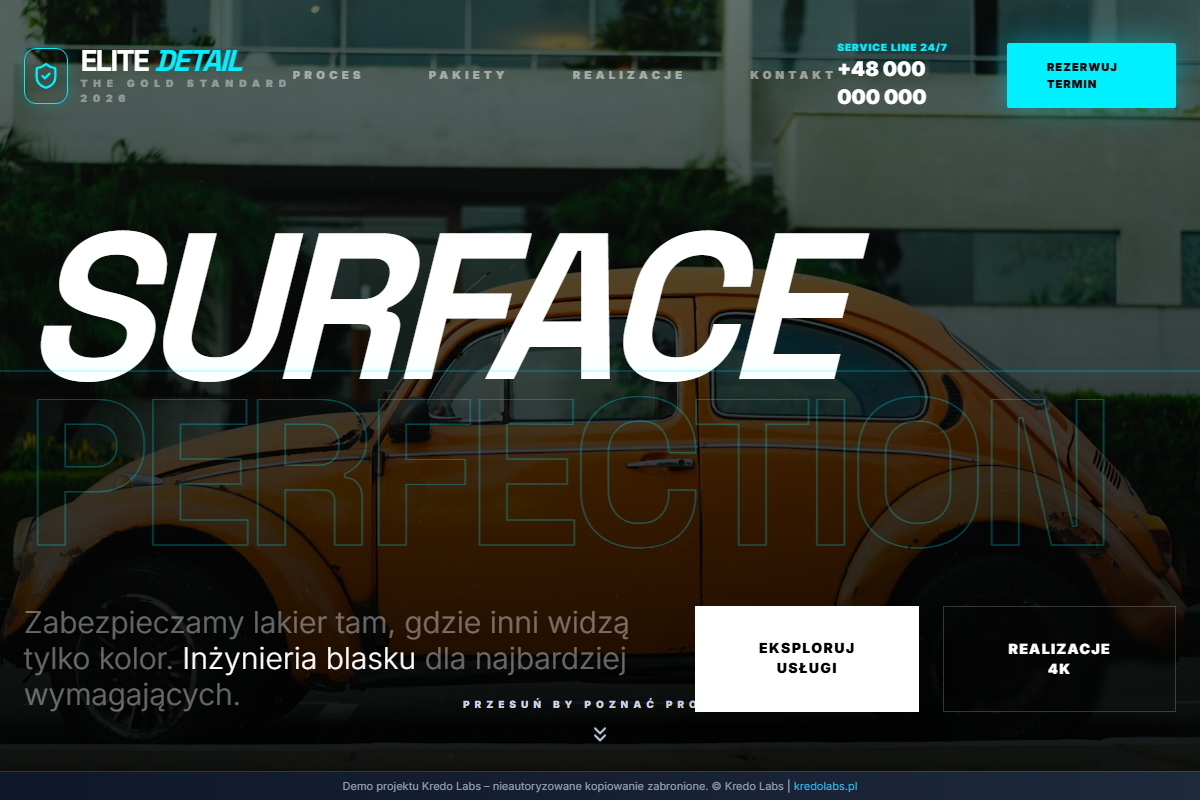Click the REZERWUJ TERMIN button
This screenshot has height=800, width=1200.
point(1091,75)
